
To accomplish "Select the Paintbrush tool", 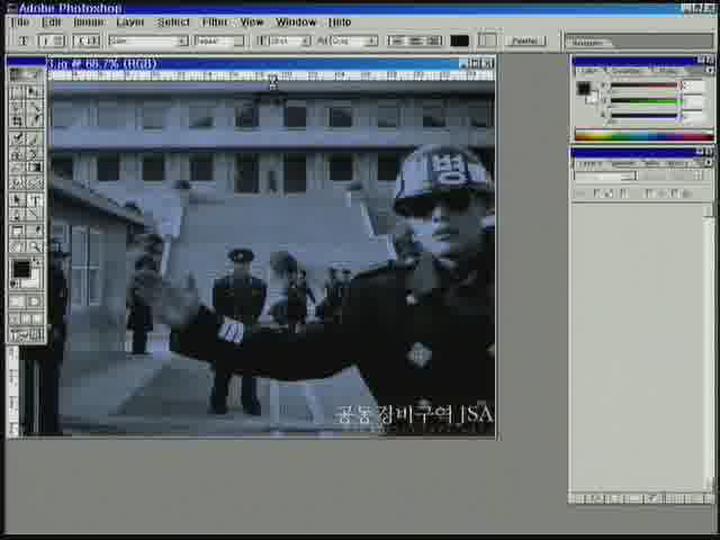I will click(34, 138).
